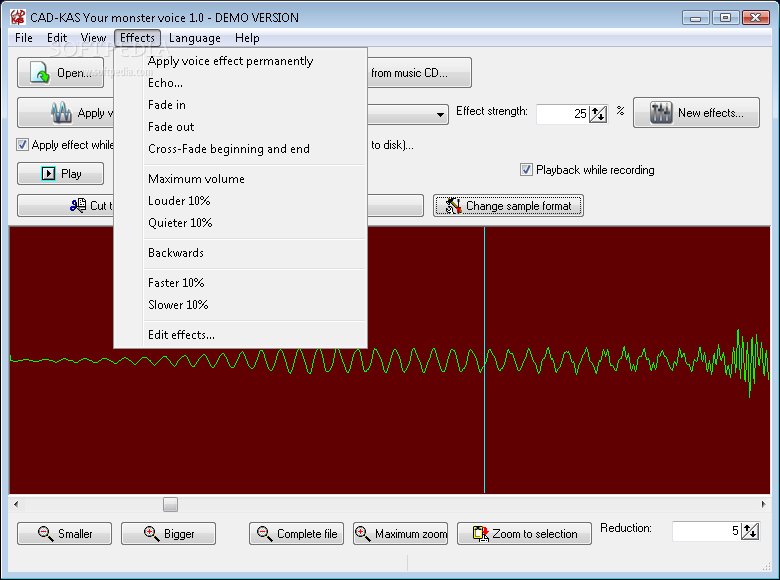Click the waveform Apply voice icon

[61, 113]
